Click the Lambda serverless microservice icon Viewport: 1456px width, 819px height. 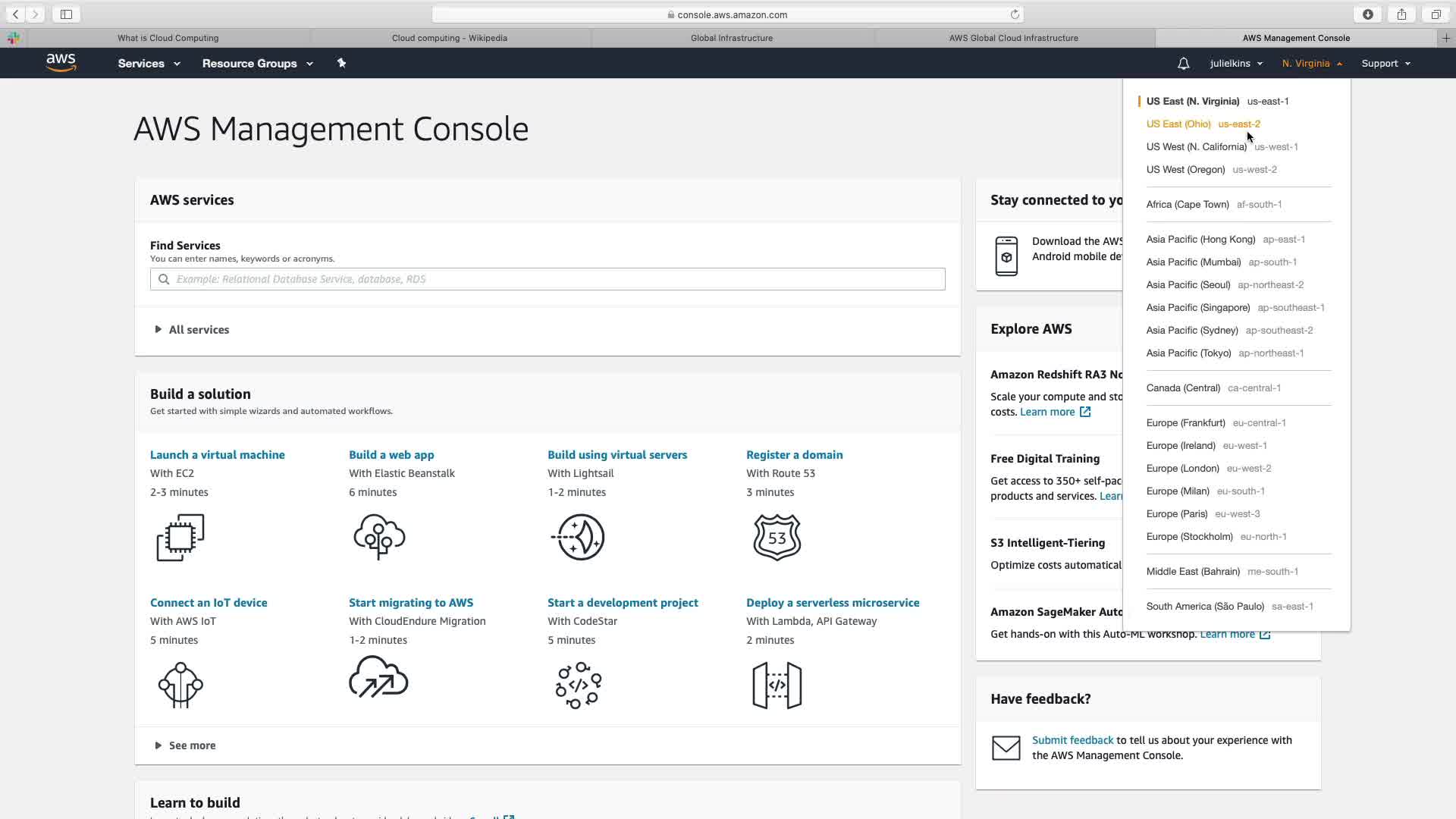(x=777, y=685)
